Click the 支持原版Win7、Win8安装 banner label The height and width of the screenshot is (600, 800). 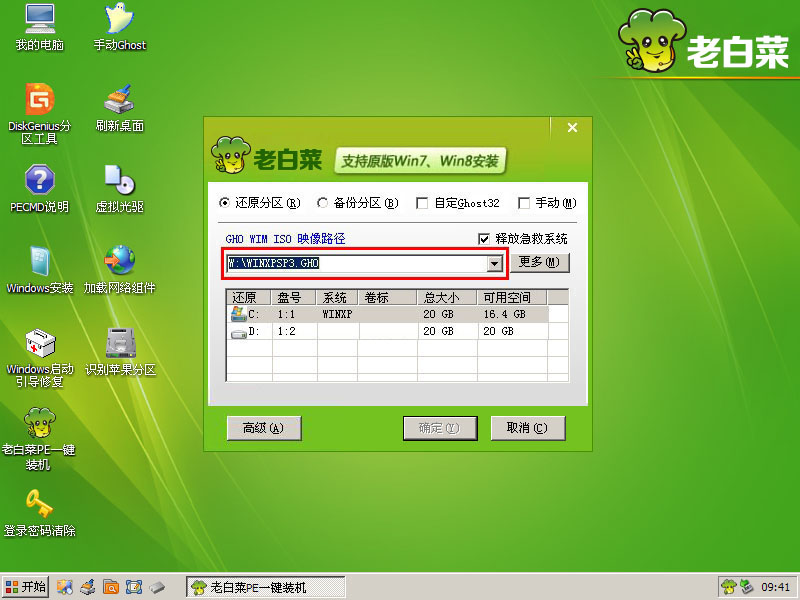(x=419, y=161)
